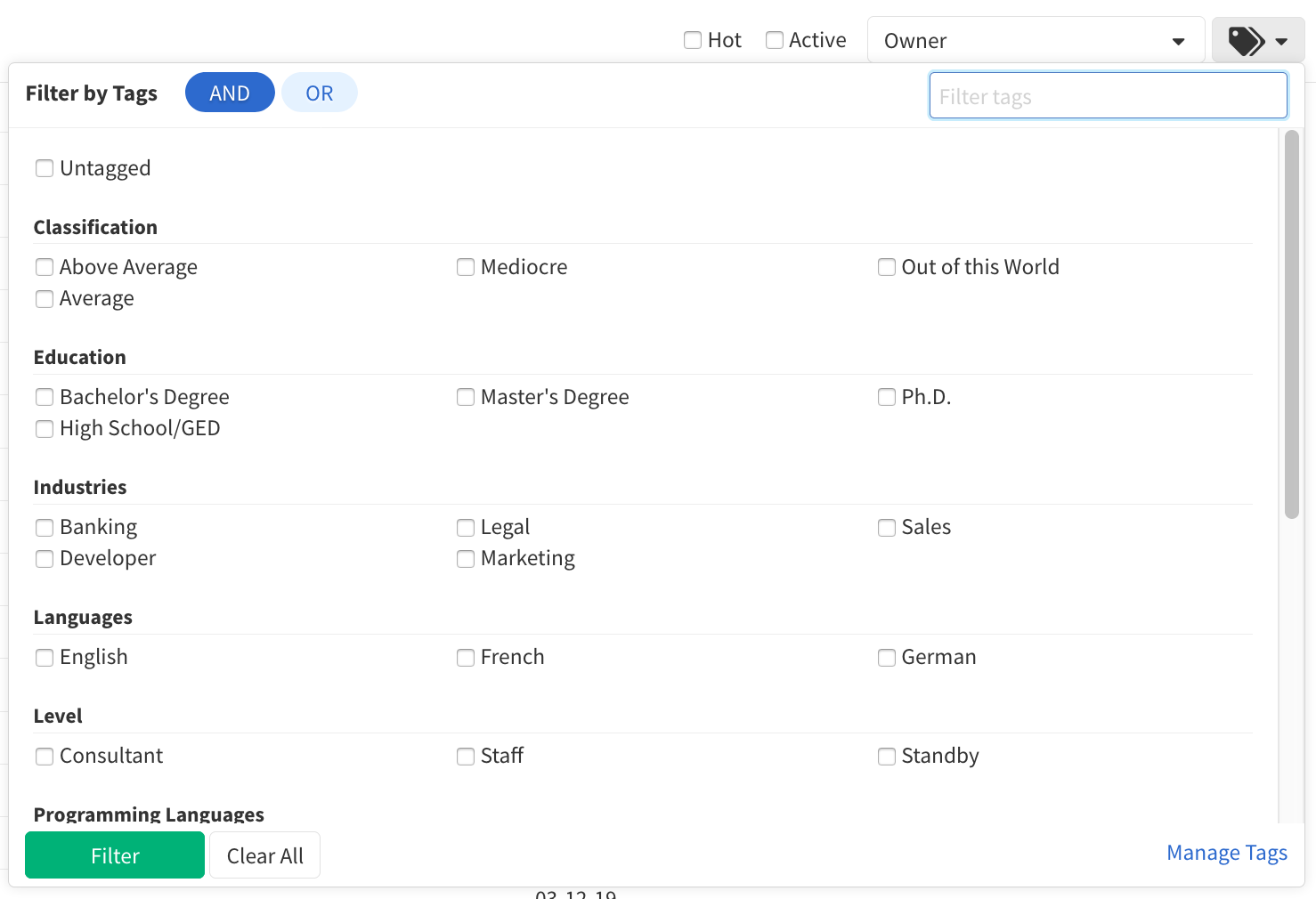The image size is (1316, 899).
Task: Enable the Hot checkbox
Action: coord(692,39)
